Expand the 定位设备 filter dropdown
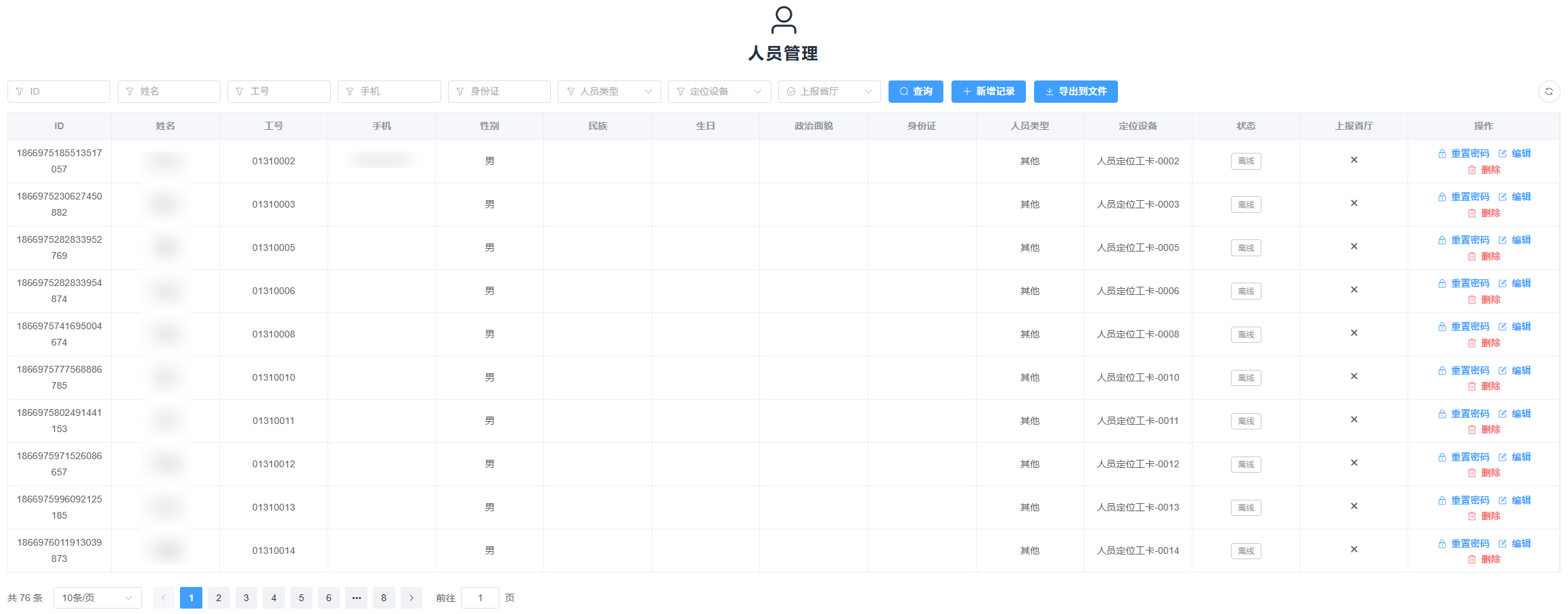Screen dimensions: 1568x614 pos(719,91)
